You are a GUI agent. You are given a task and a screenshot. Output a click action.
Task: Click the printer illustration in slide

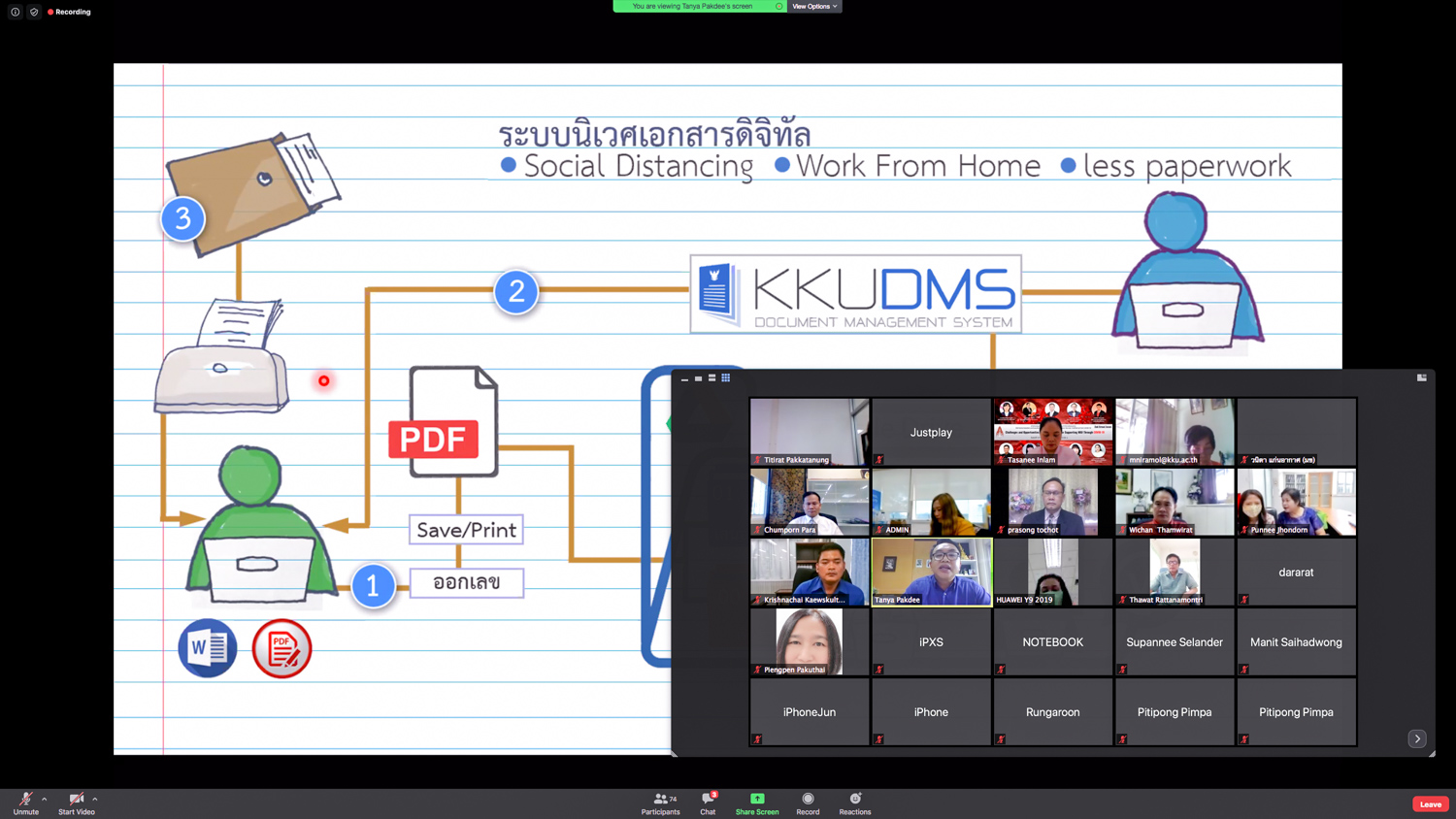click(x=223, y=356)
